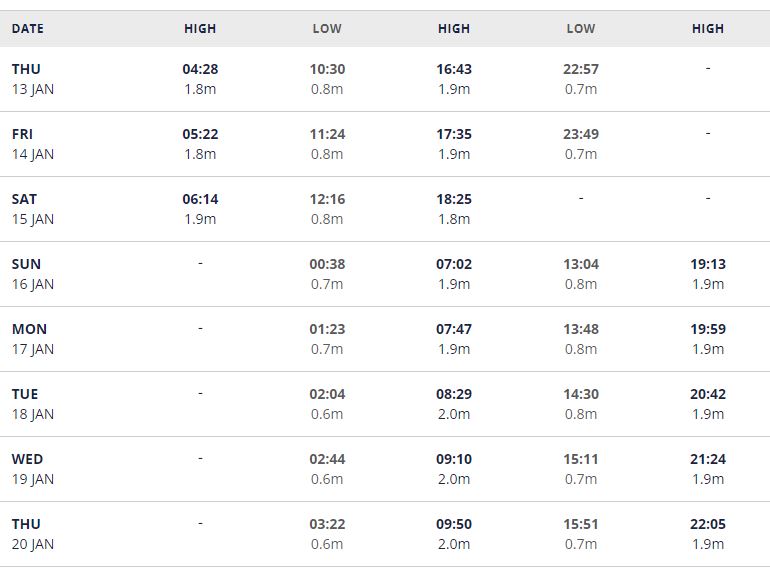
Task: Click the 23:49 low tide time
Action: coord(581,134)
